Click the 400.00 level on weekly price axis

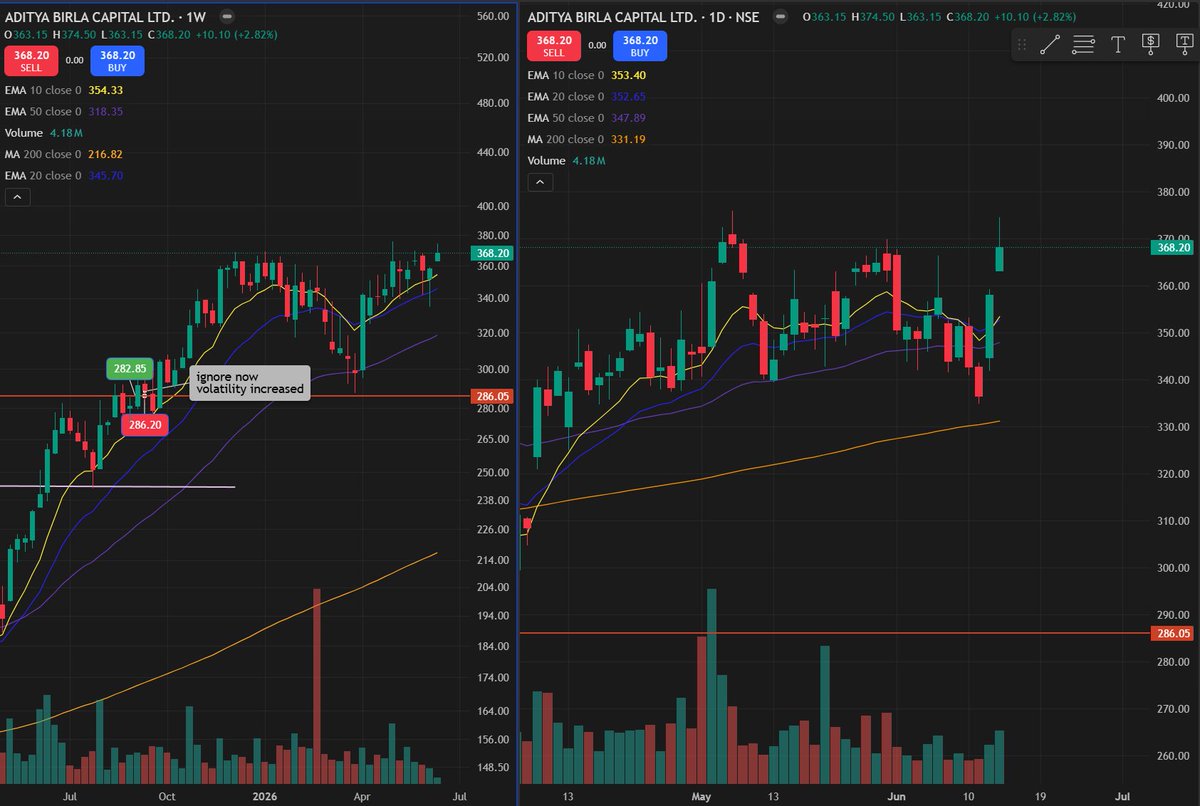tap(493, 206)
